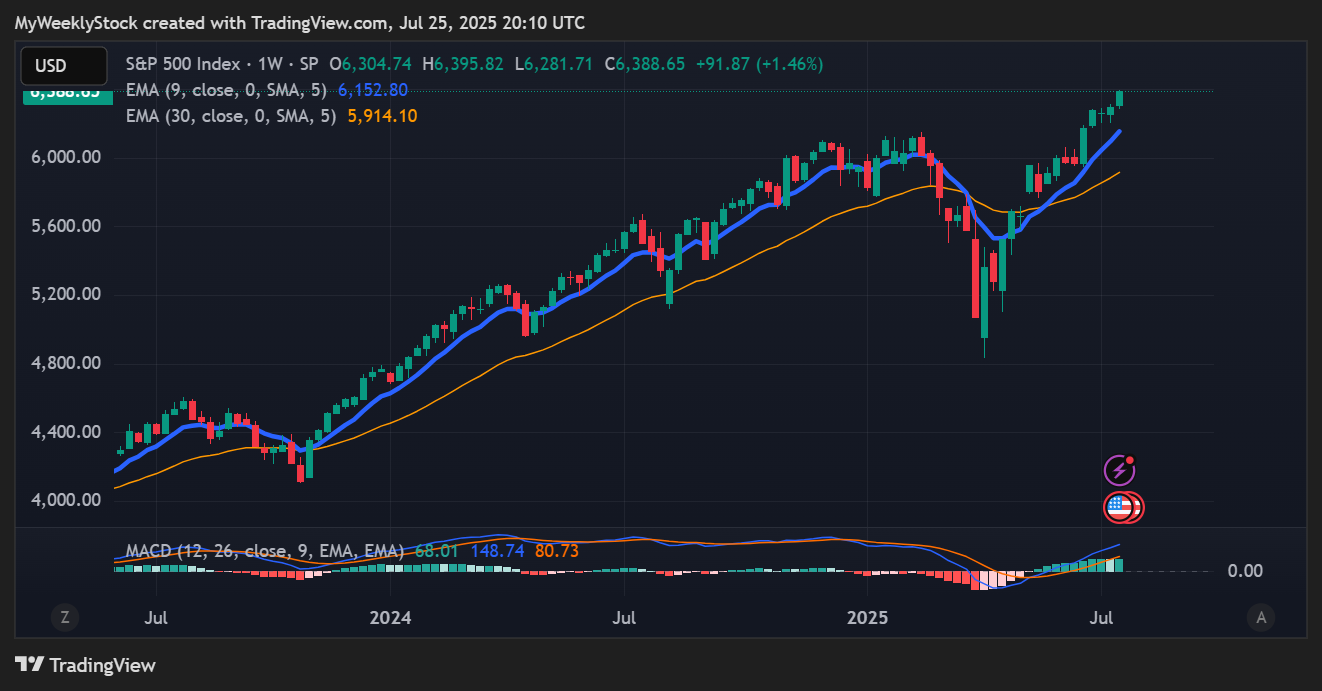Viewport: 1322px width, 691px height.
Task: Click the 2025 time axis label
Action: tap(869, 617)
